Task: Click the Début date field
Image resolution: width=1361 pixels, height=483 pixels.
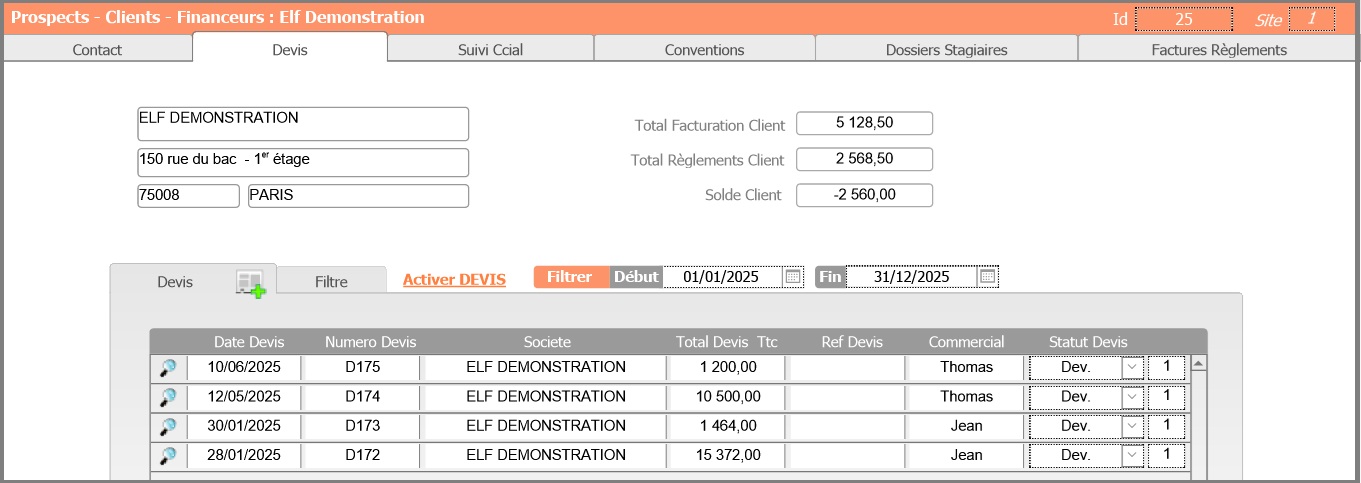Action: click(x=721, y=277)
